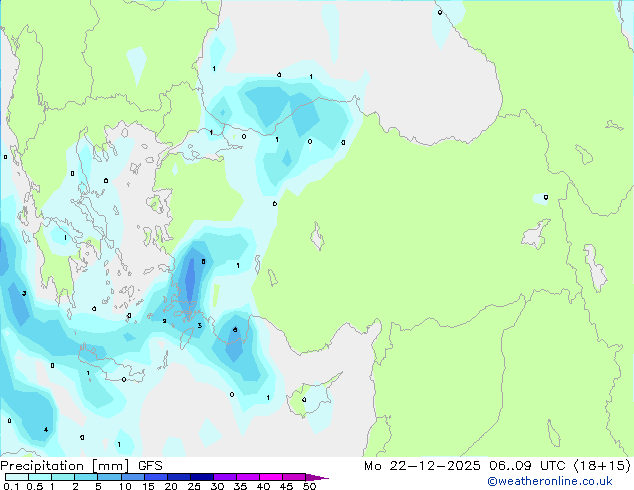634x490 pixels.
Task: Click the legend label '5' under the color bar
Action: coord(98,486)
